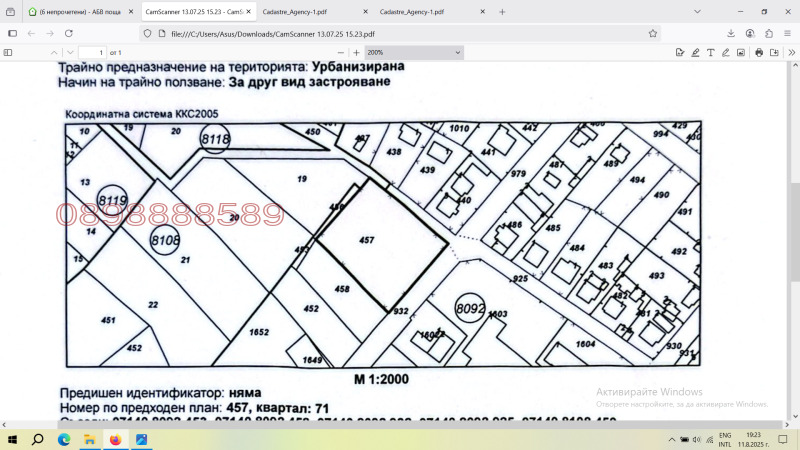
Task: Click the scroll down arrow of vertical scrollbar
Action: click(795, 417)
